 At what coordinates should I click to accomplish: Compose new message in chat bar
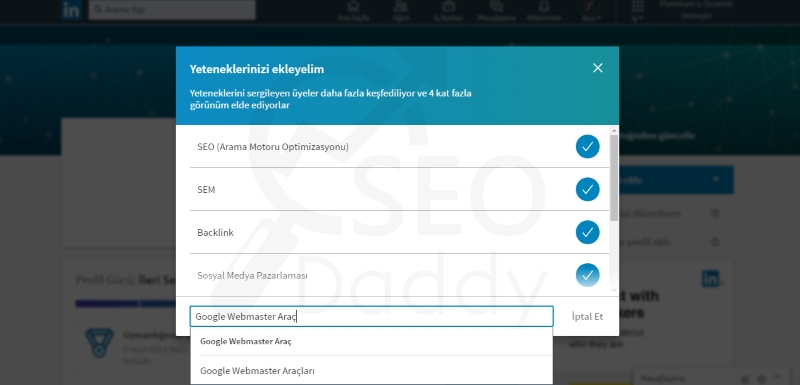coord(746,379)
